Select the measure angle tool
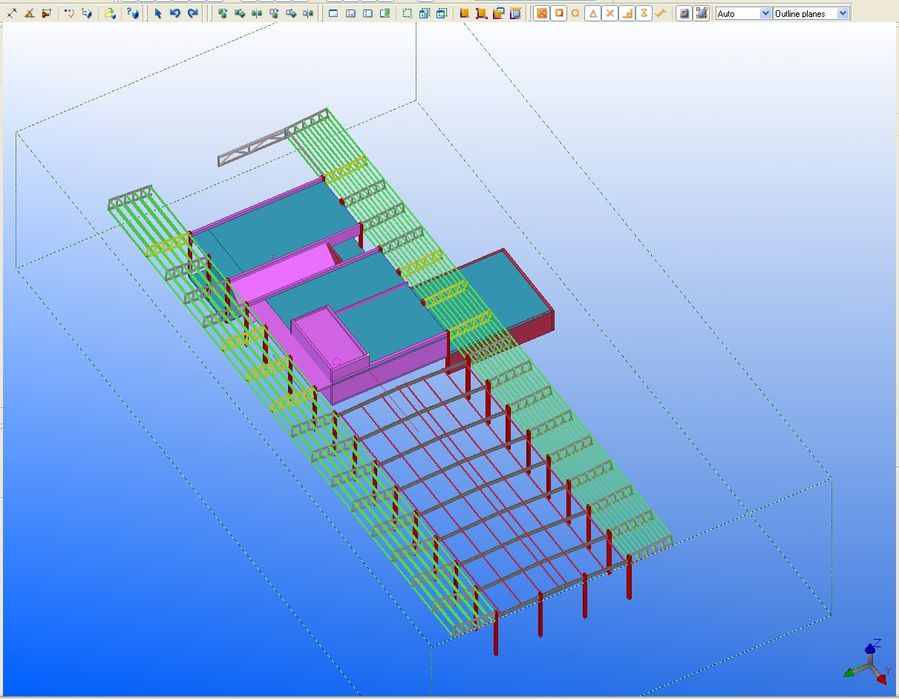899x699 pixels. point(29,13)
